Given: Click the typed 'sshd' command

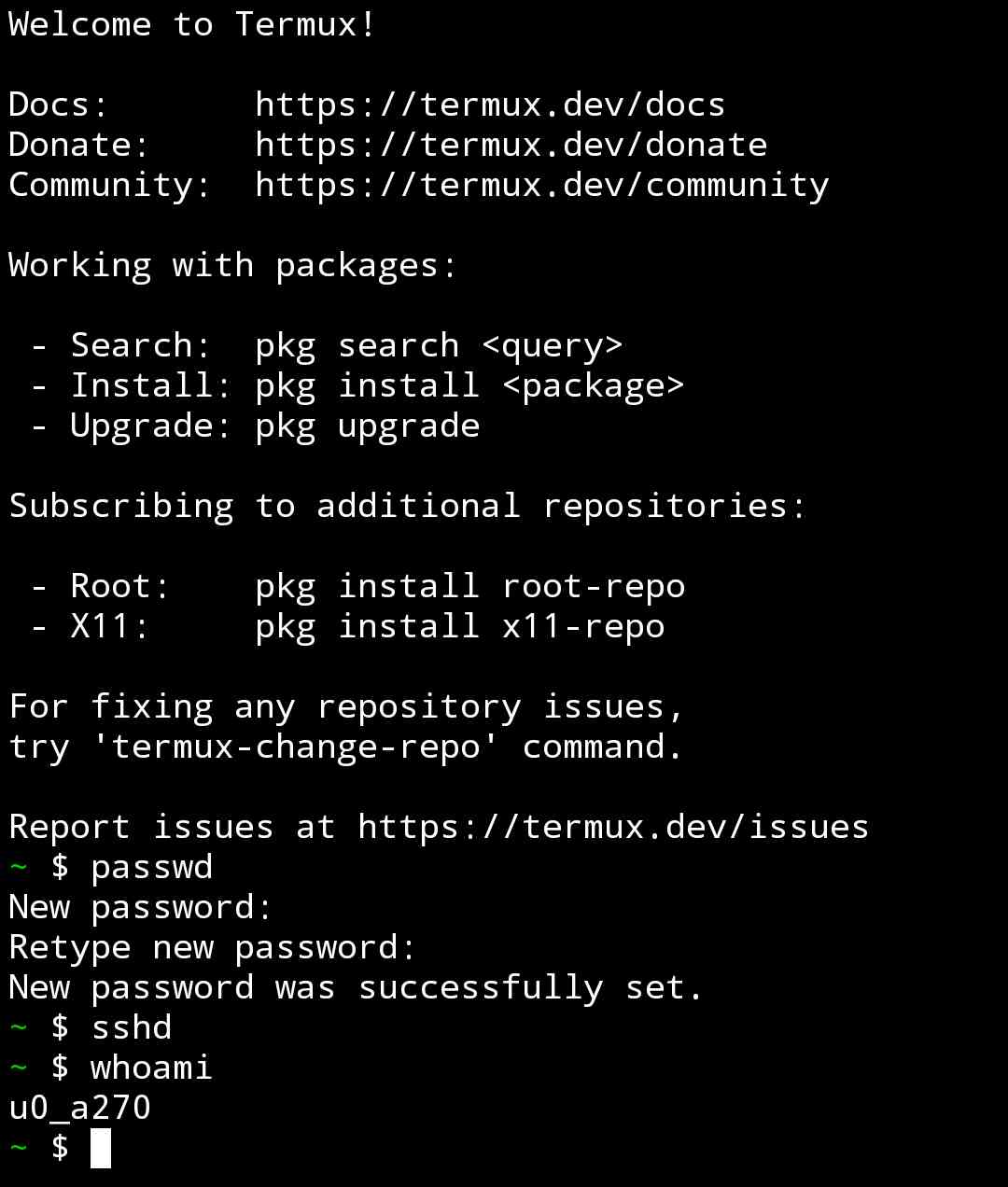Looking at the screenshot, I should pos(131,1027).
